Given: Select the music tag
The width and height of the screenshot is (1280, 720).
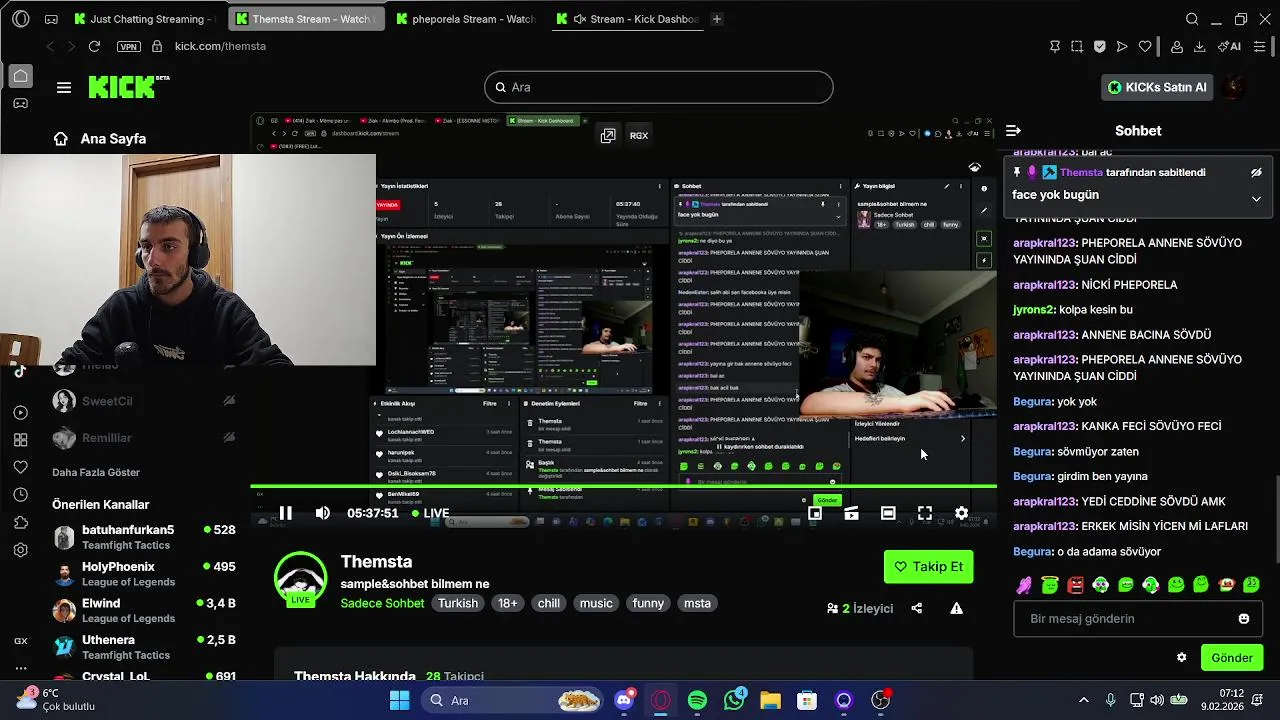Looking at the screenshot, I should [x=596, y=603].
